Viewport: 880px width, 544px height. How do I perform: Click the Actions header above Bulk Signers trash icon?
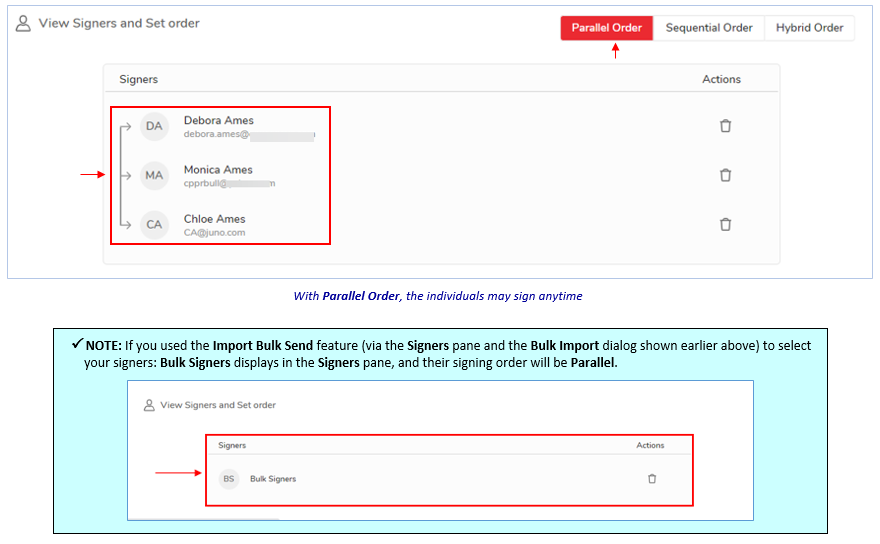tap(650, 445)
